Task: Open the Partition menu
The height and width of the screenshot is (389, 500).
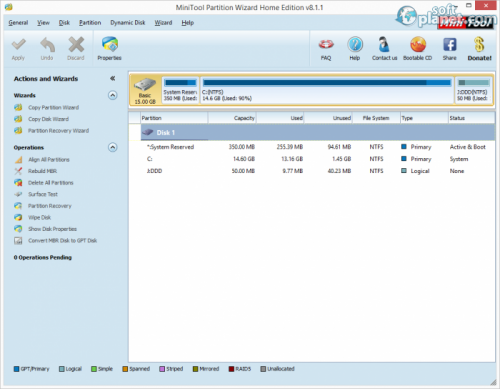Action: pyautogui.click(x=90, y=23)
